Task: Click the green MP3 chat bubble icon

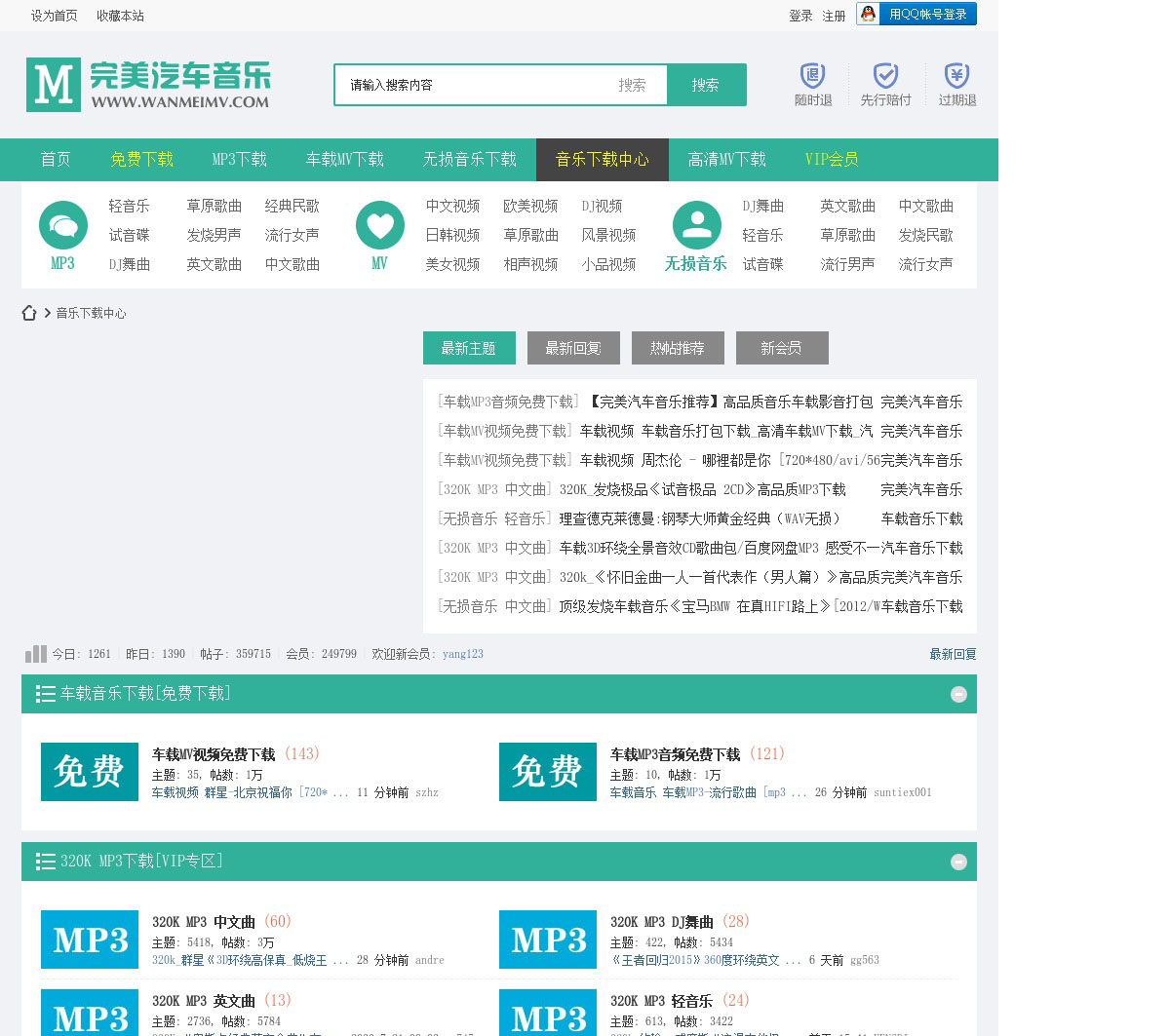Action: tap(63, 226)
